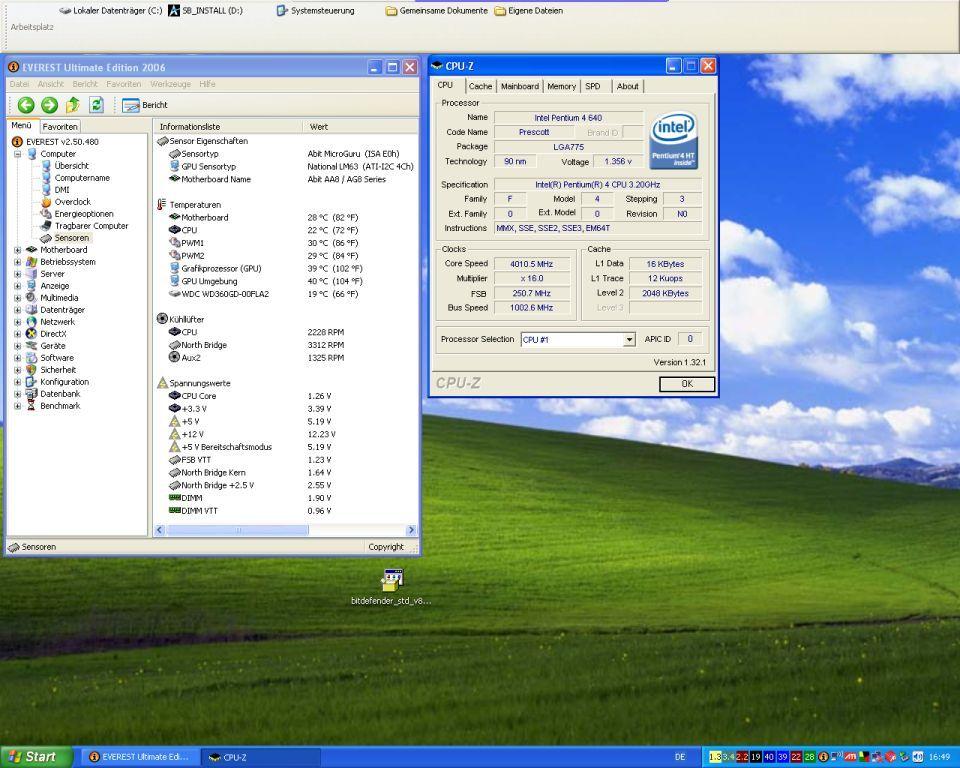Click the Informationsliste column header
Image resolution: width=960 pixels, height=768 pixels.
(227, 127)
